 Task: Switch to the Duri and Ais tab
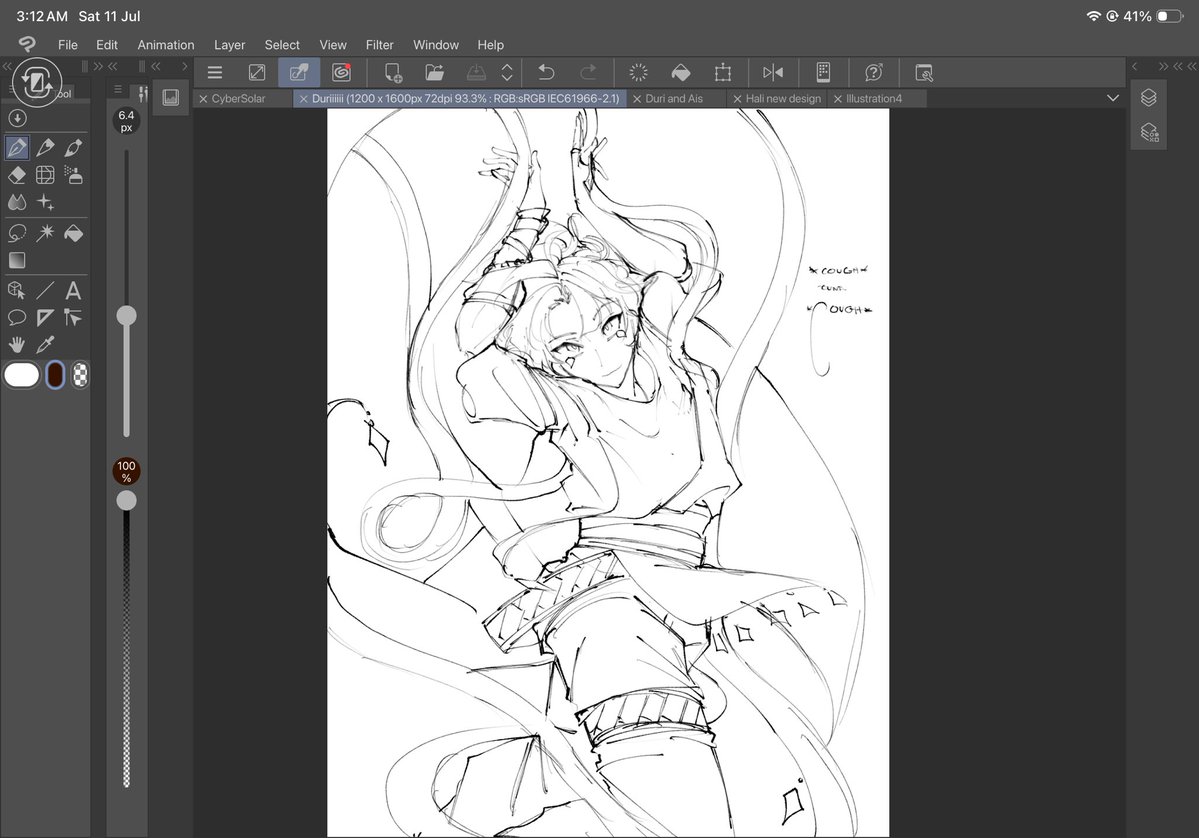[674, 99]
